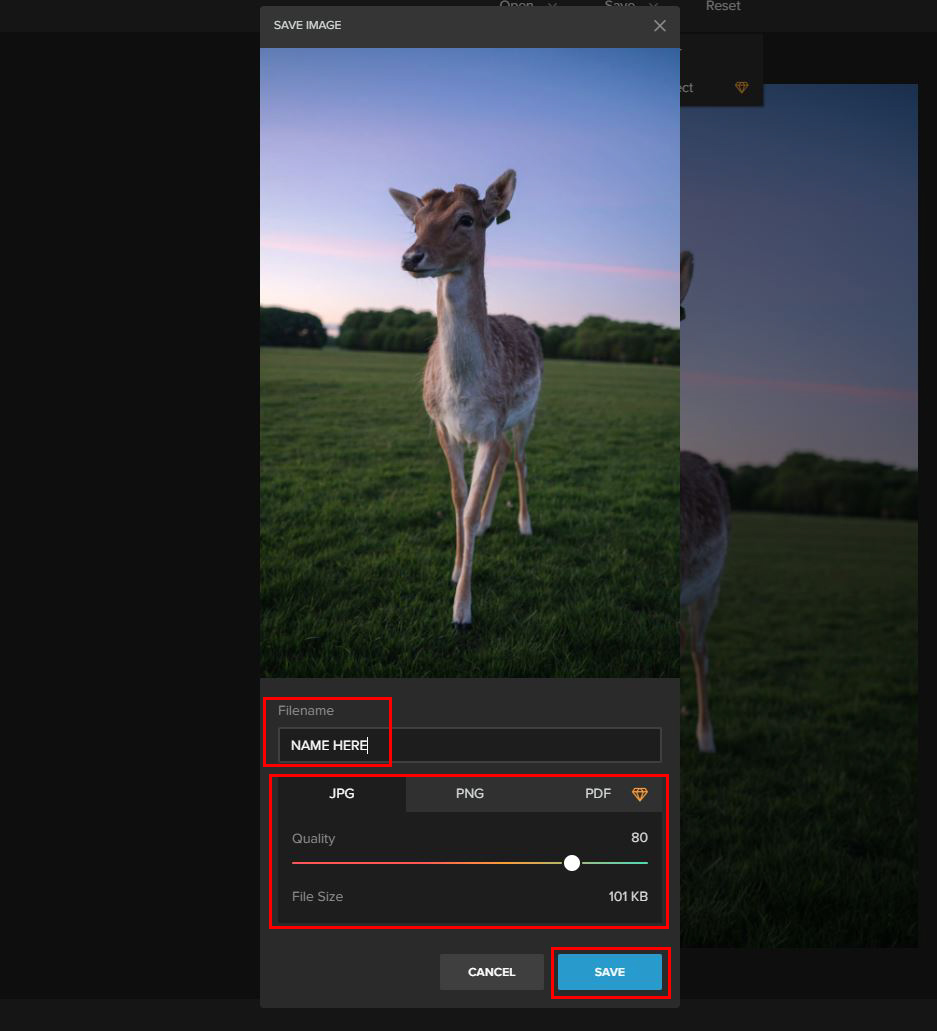Choose the PDF format tab
The height and width of the screenshot is (1031, 937).
tap(597, 794)
